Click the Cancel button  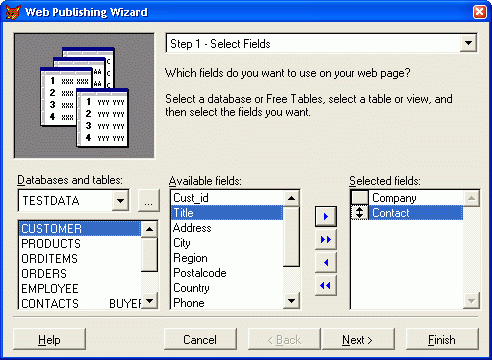(200, 340)
